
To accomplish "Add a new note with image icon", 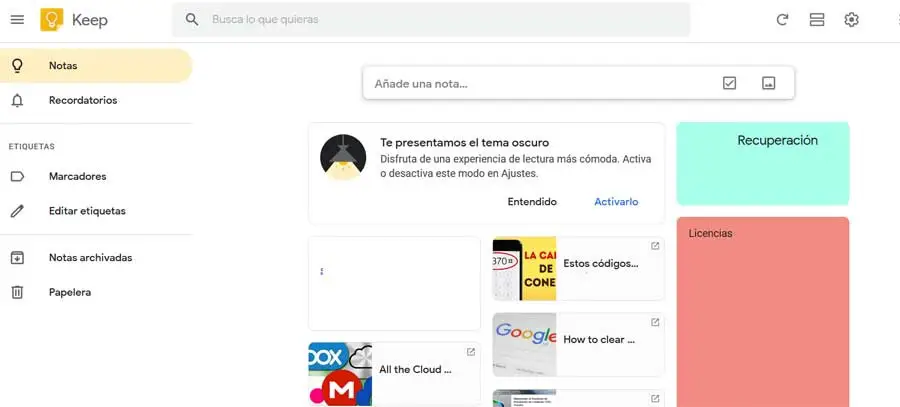I will pyautogui.click(x=769, y=83).
